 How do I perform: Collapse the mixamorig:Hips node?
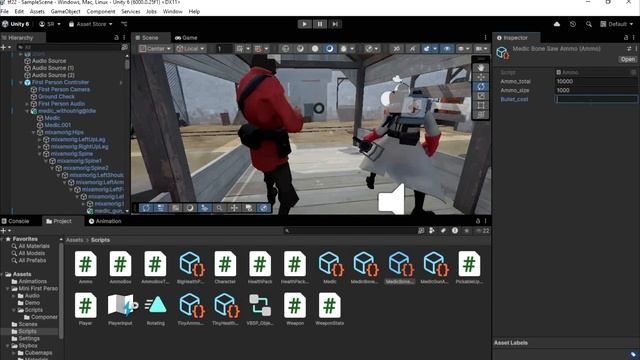[x=33, y=133]
